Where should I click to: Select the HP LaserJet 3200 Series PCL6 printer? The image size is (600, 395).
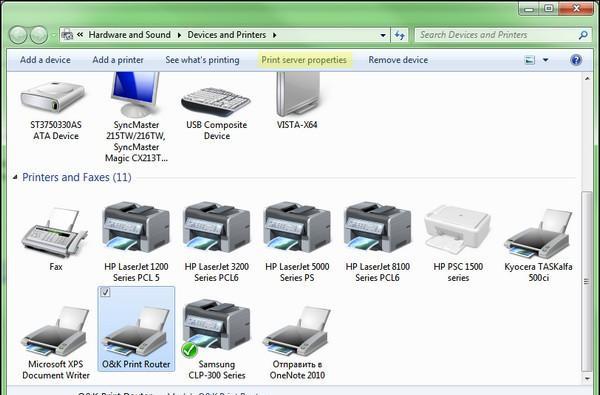[217, 227]
